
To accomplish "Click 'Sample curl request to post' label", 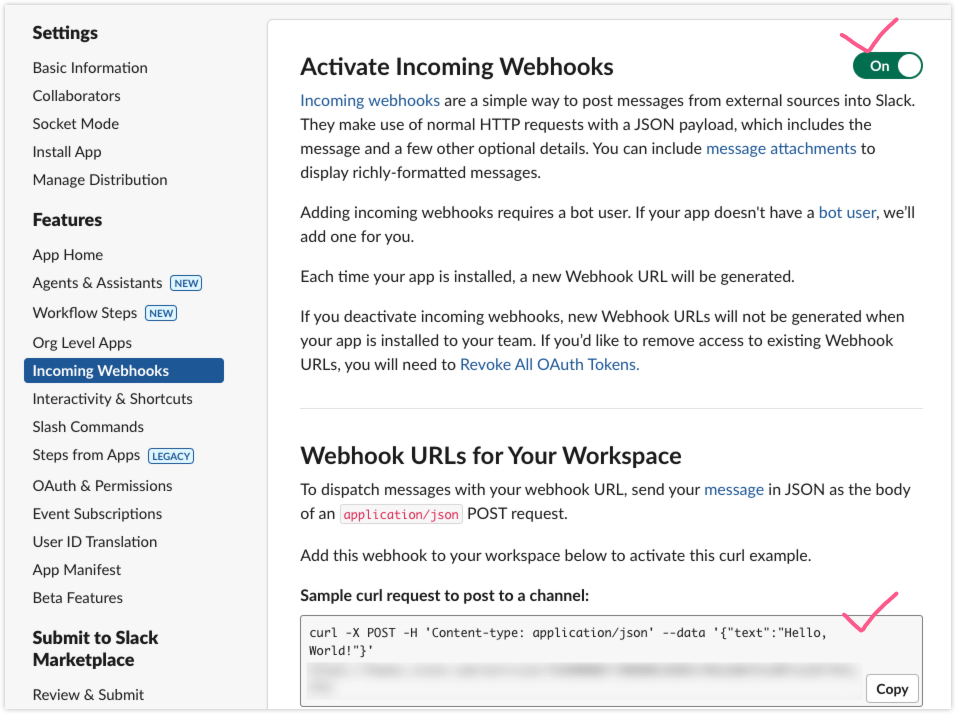I will [444, 596].
